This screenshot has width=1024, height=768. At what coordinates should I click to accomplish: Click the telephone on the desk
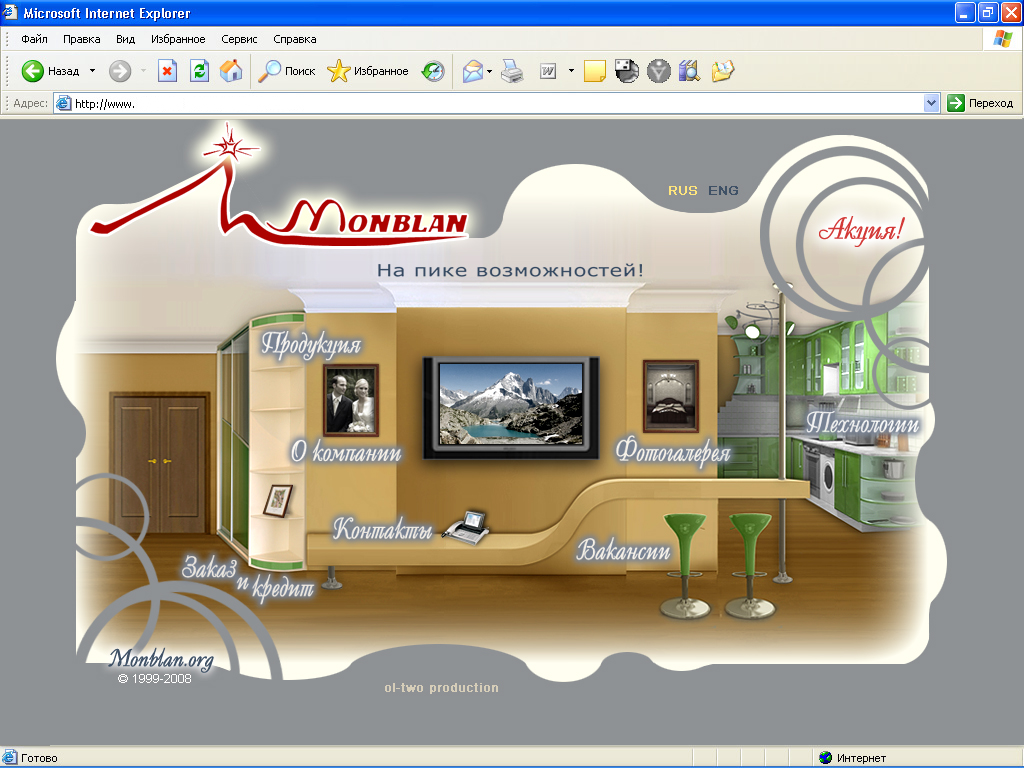click(x=466, y=527)
